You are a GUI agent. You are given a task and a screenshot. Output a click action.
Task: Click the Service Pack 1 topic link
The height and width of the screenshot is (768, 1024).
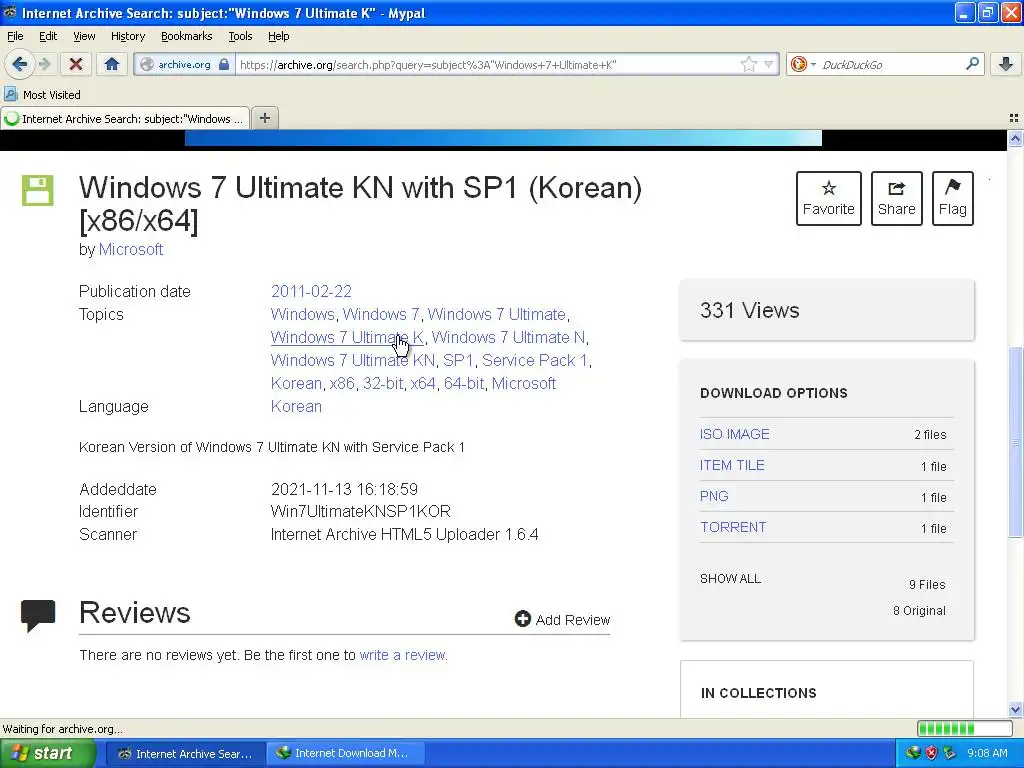point(535,360)
